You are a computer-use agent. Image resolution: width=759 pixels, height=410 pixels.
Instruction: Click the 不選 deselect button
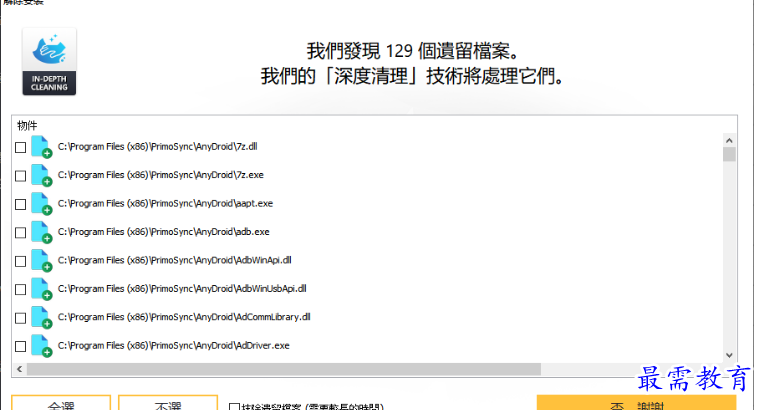[168, 403]
